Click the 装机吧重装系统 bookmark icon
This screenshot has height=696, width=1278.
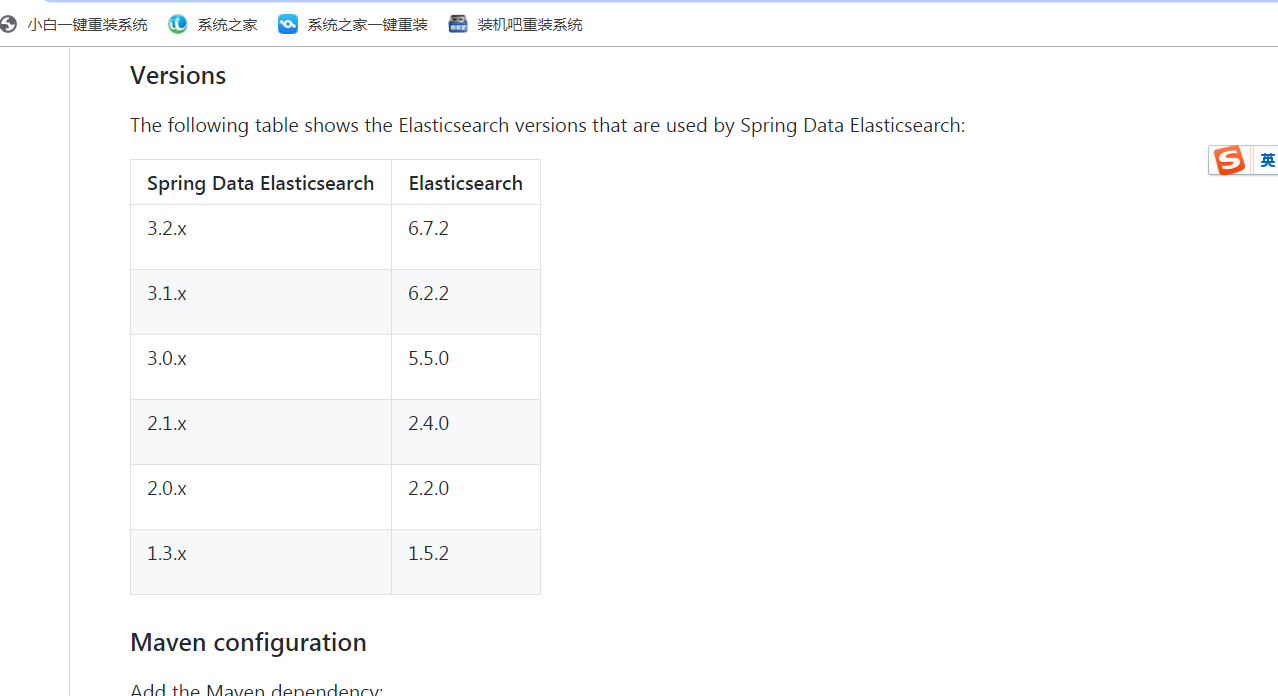[458, 25]
